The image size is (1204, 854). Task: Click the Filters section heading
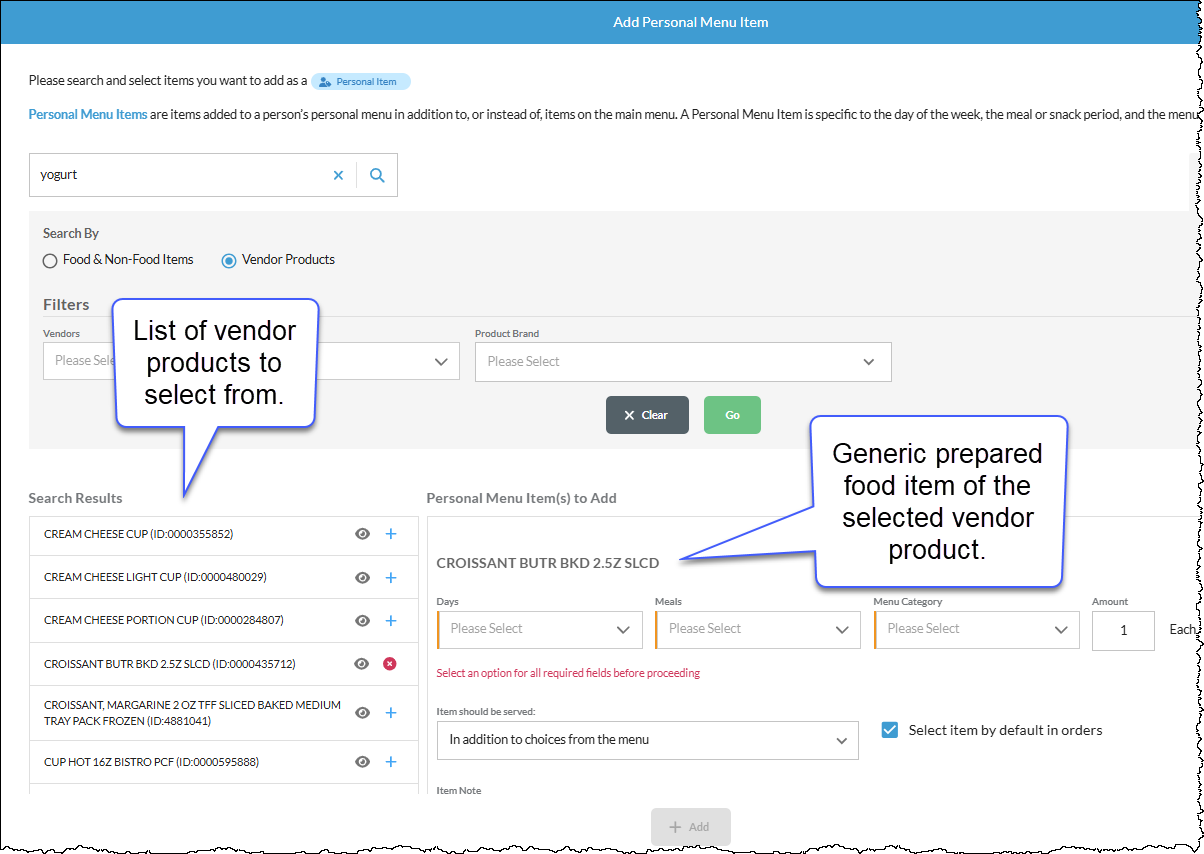coord(66,304)
